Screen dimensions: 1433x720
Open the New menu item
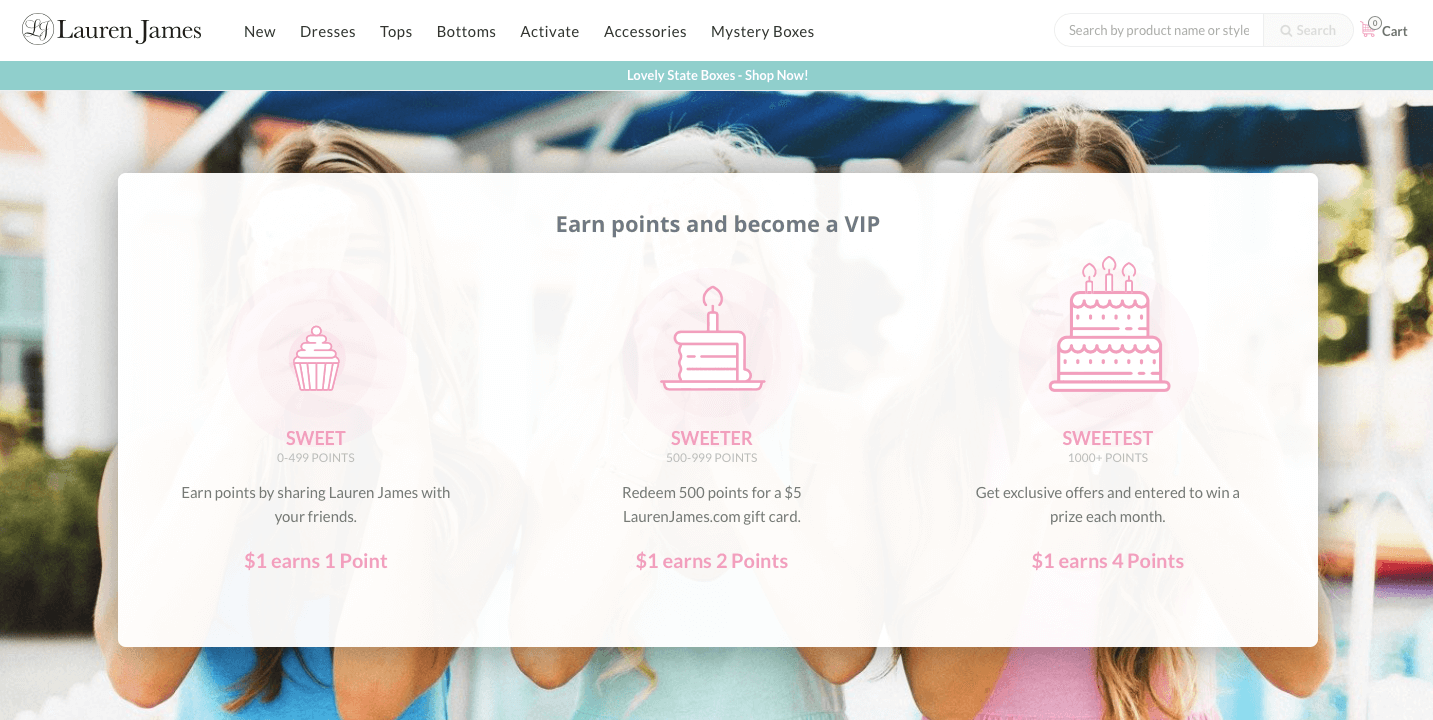click(x=260, y=31)
